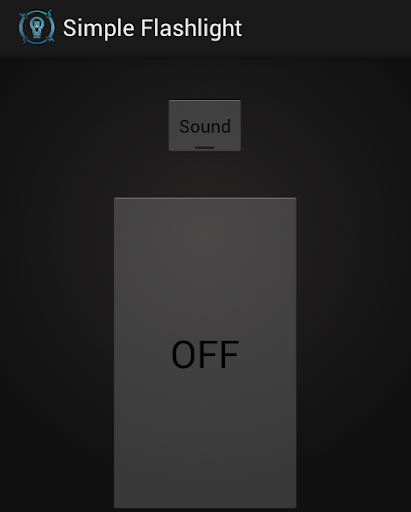Viewport: 411px width, 512px height.
Task: Switch the large OFF toggle to on
Action: pos(205,353)
